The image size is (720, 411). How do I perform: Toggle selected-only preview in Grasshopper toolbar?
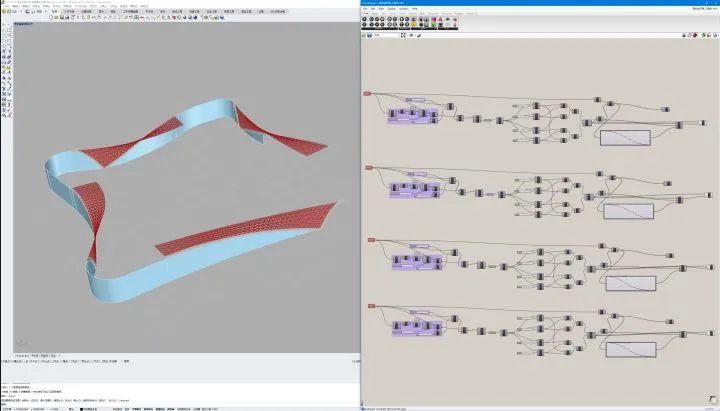point(703,35)
